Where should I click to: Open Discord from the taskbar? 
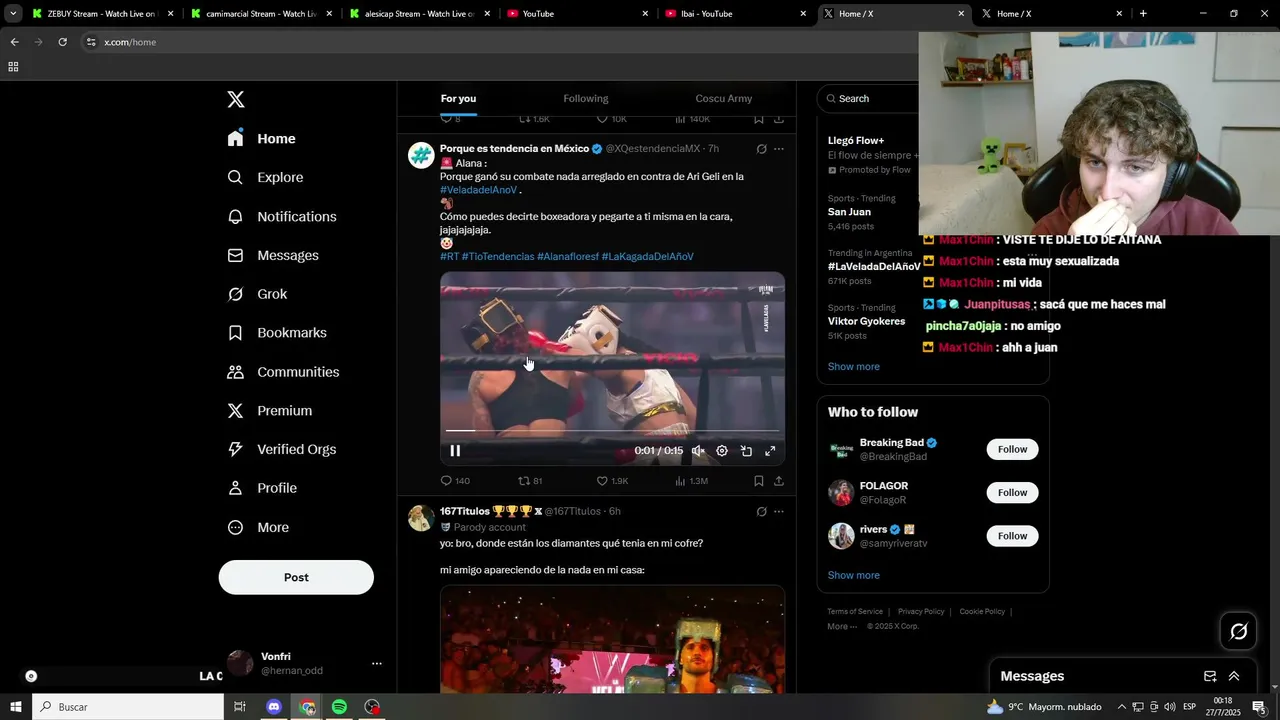coord(274,707)
